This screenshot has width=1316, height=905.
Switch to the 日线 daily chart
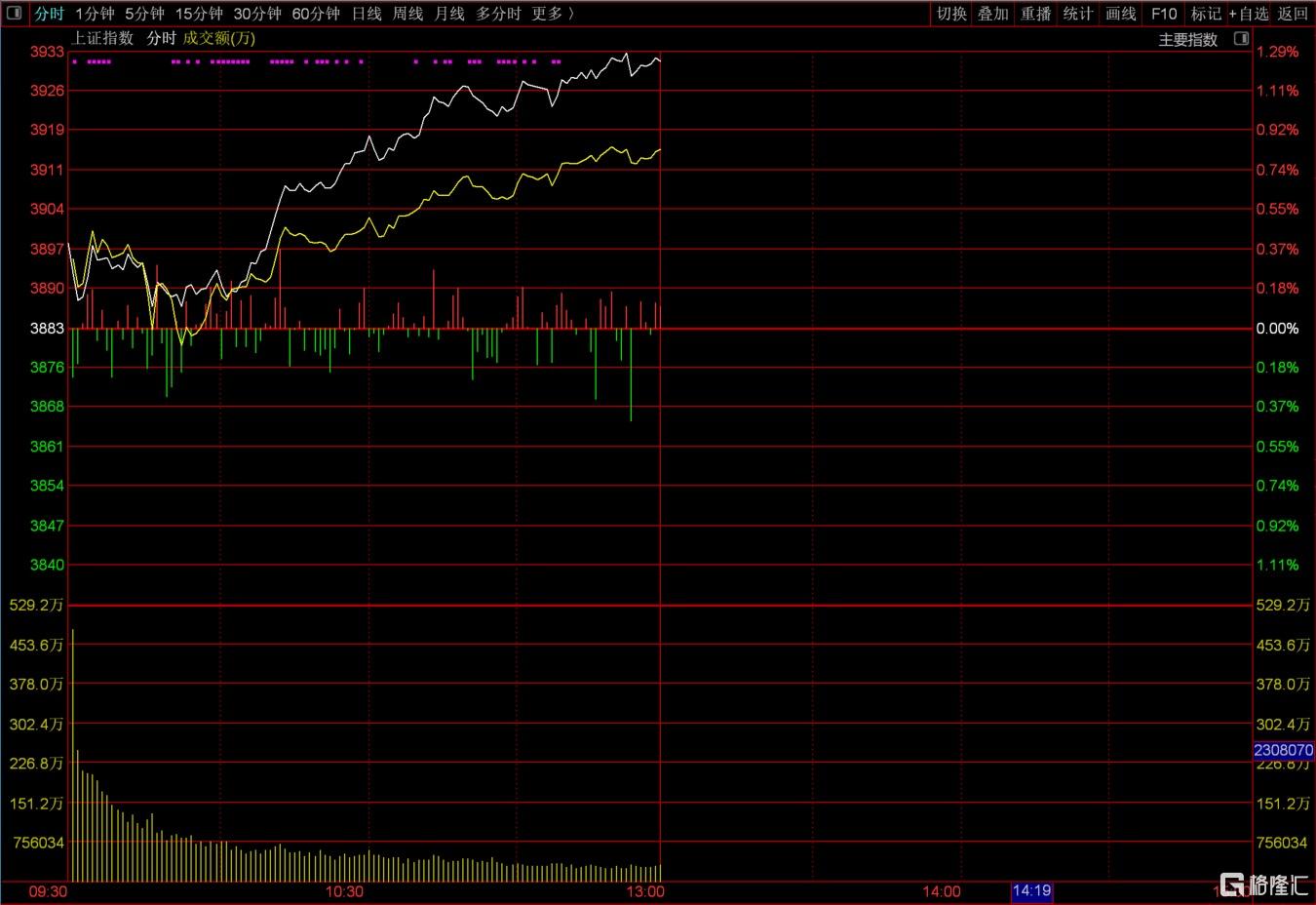[x=367, y=14]
